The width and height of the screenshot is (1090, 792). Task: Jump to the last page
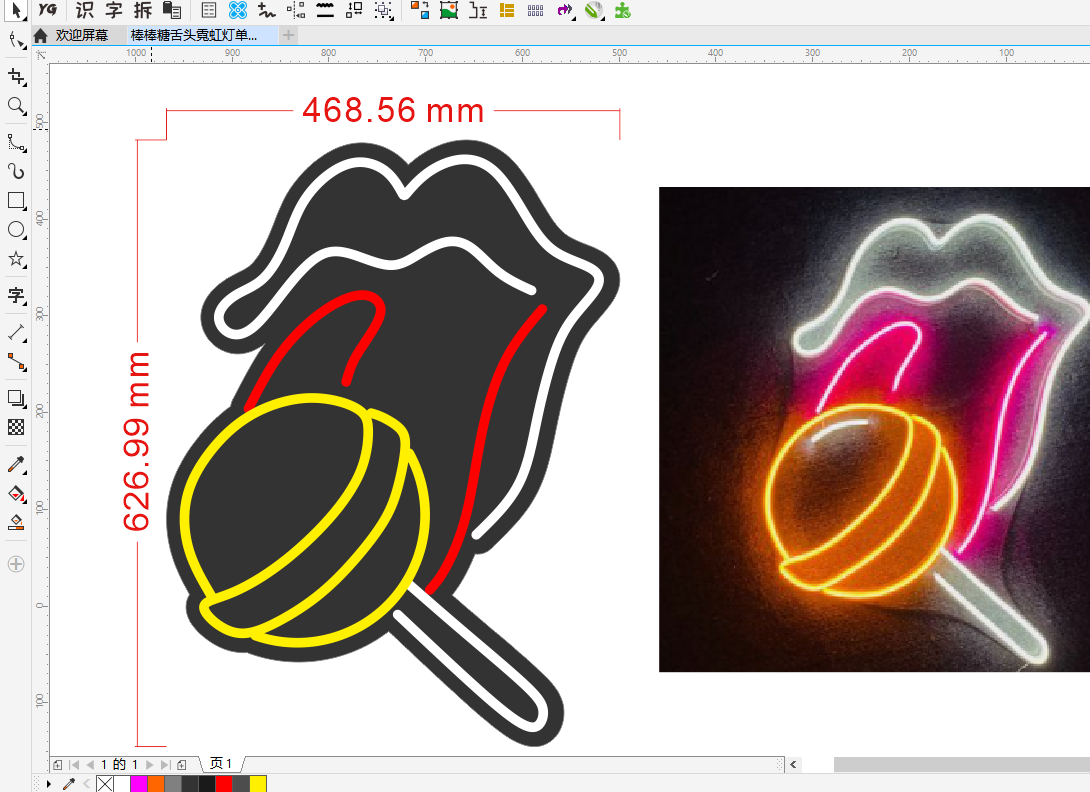tap(165, 764)
